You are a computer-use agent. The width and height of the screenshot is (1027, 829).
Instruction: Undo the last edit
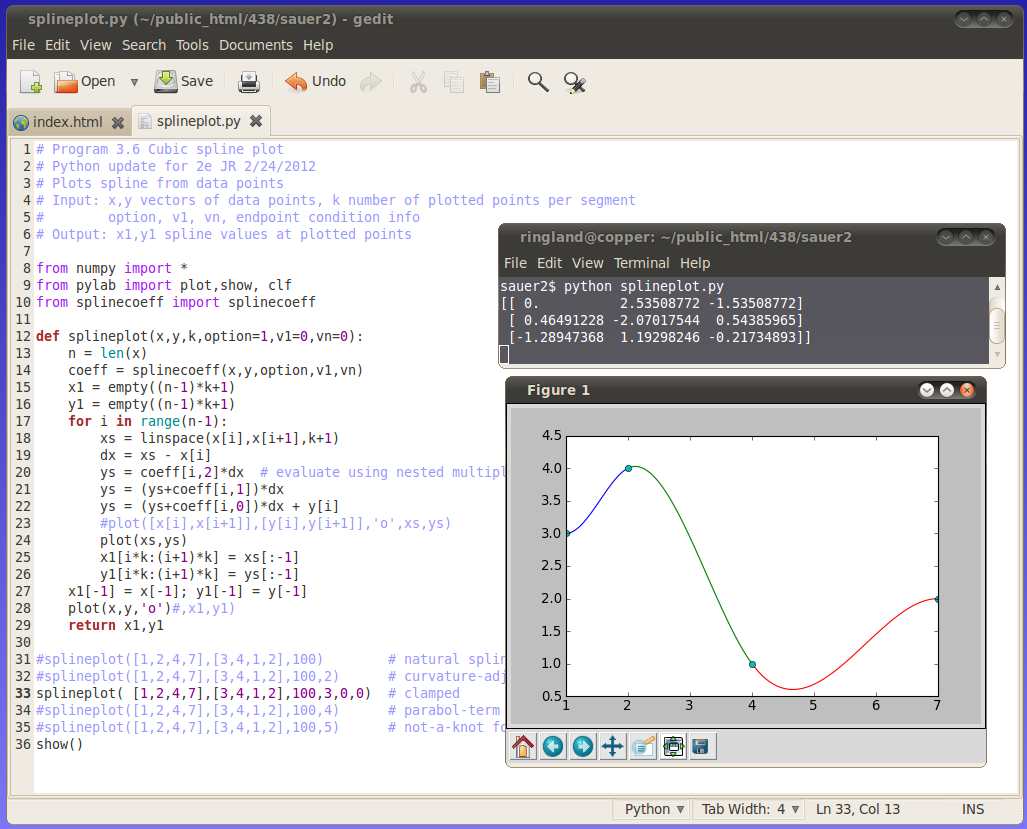coord(315,81)
